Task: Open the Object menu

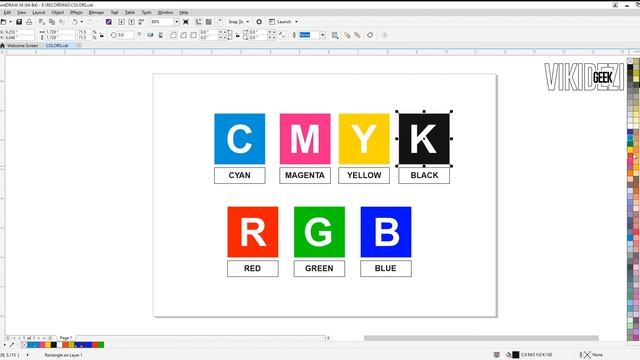Action: 58,13
